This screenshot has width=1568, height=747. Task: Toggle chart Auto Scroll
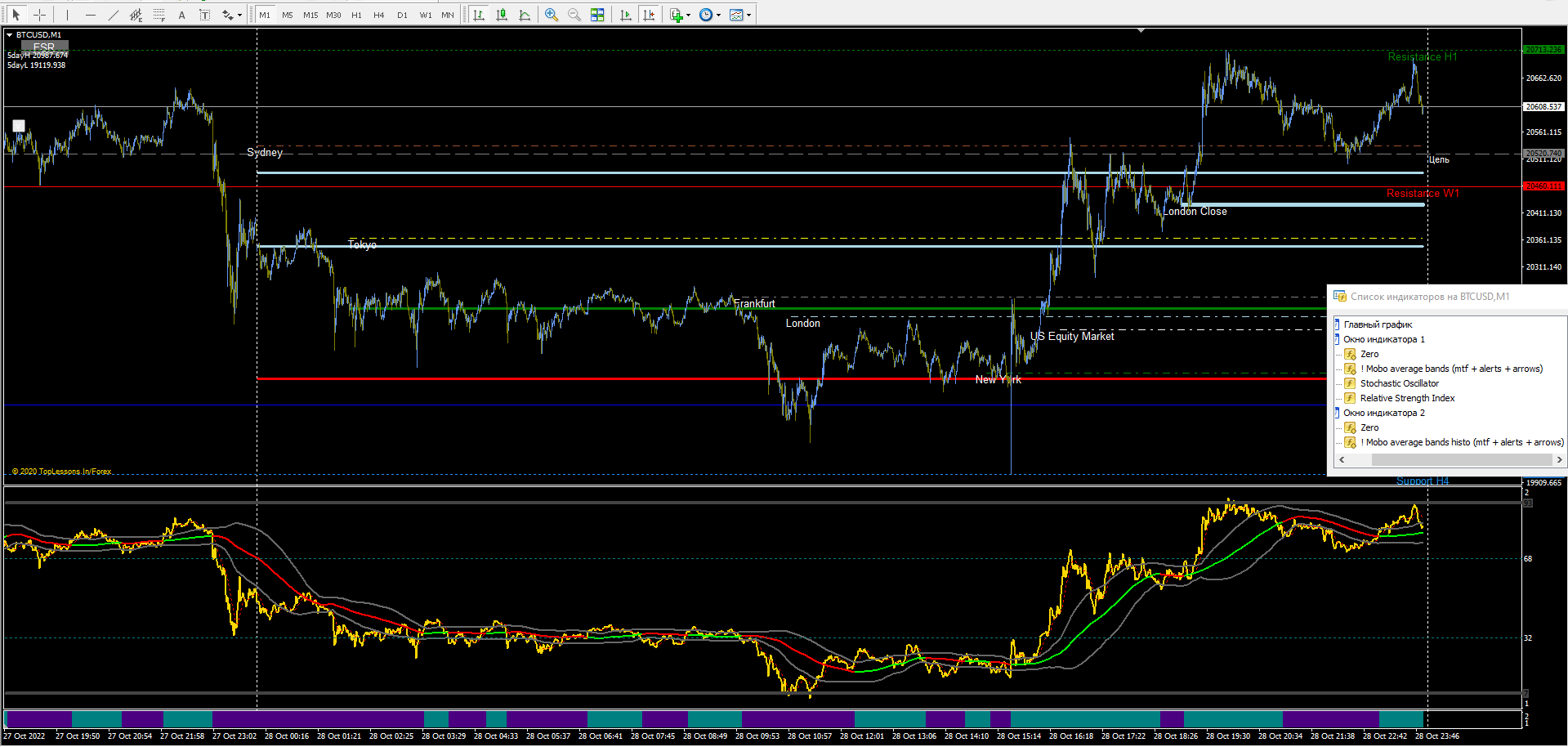(x=626, y=15)
